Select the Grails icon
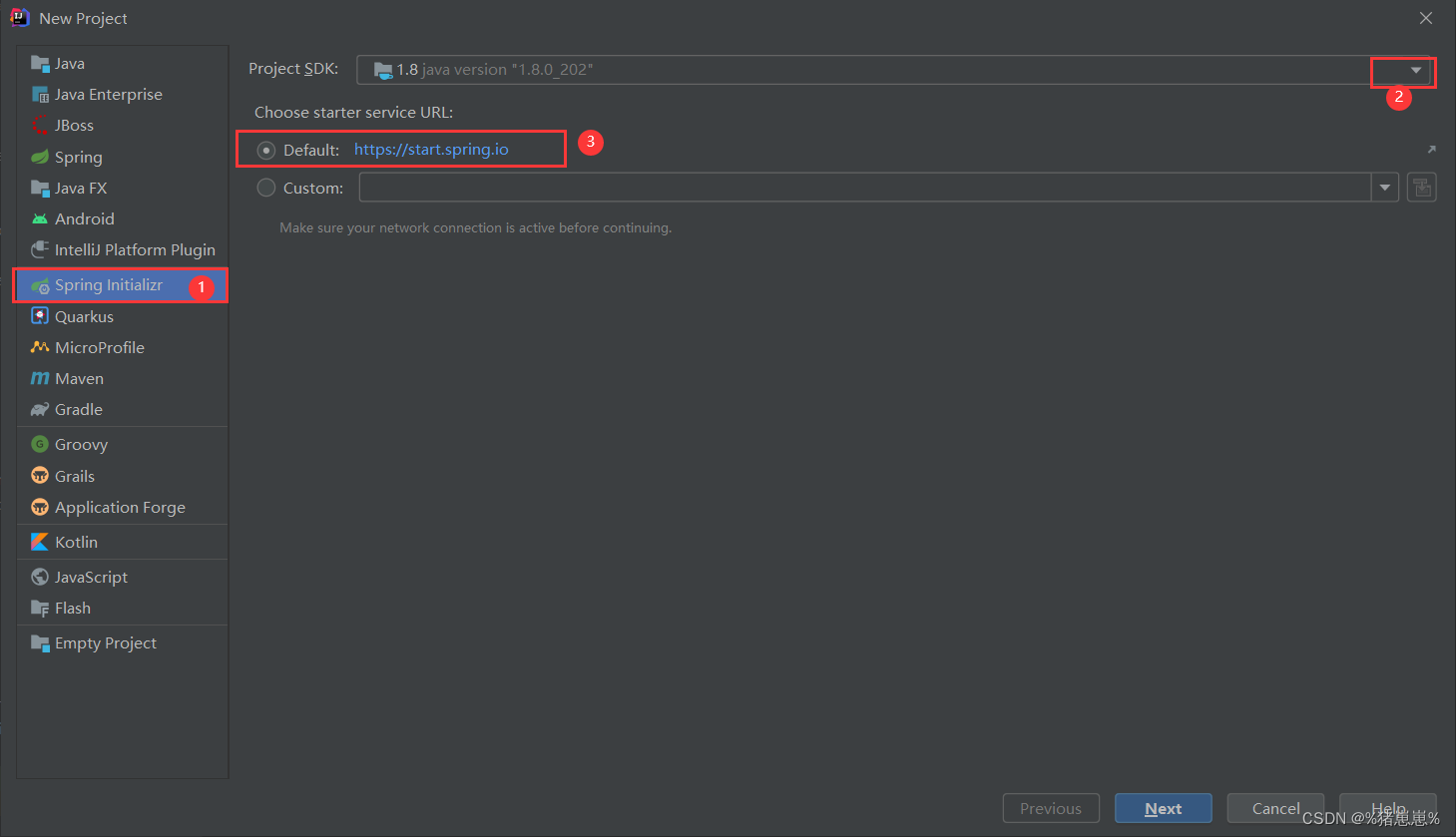This screenshot has height=837, width=1456. click(40, 476)
